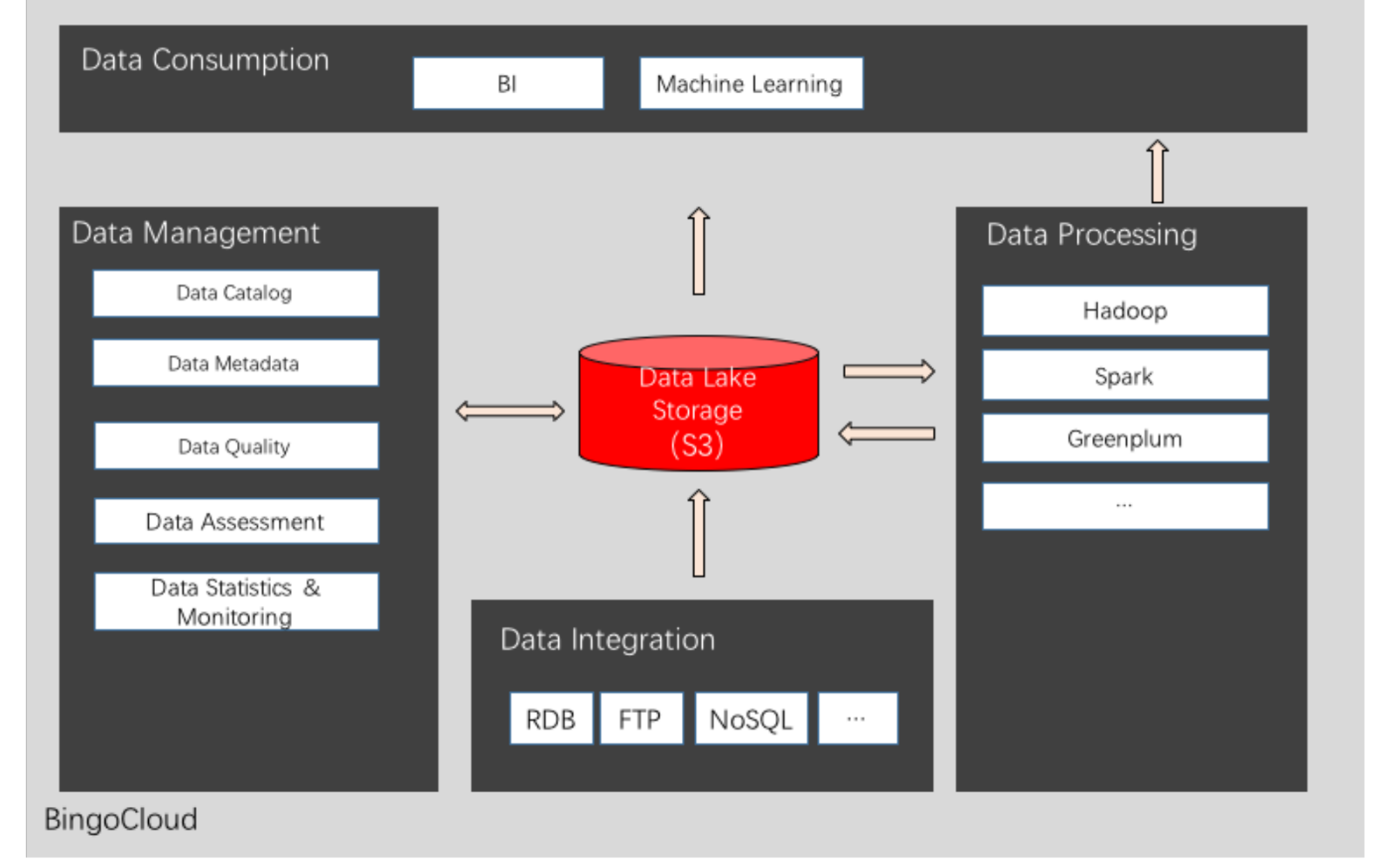The image size is (1391, 868).
Task: Choose the Data Quality box
Action: click(235, 447)
